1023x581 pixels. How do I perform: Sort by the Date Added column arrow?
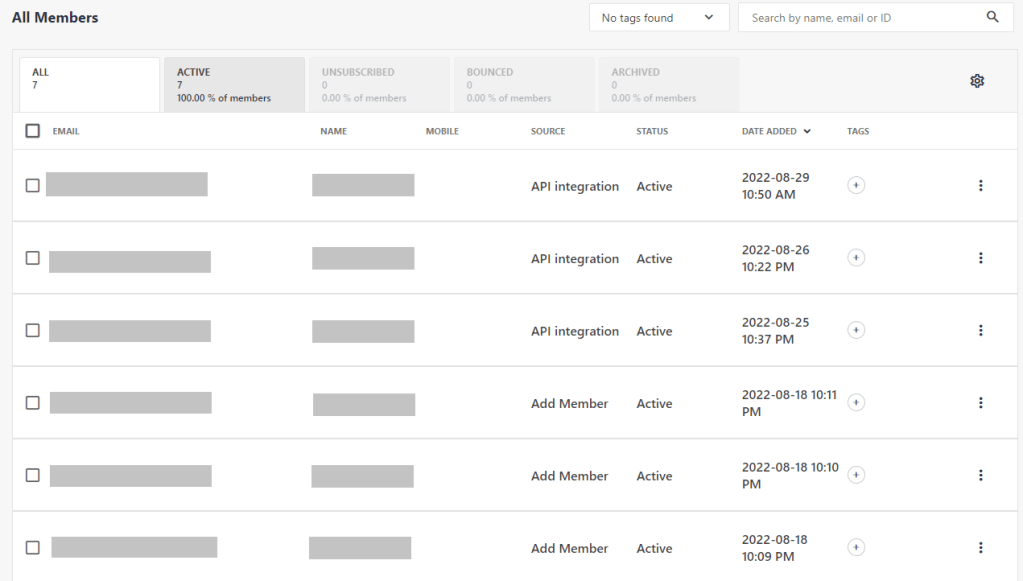click(807, 131)
